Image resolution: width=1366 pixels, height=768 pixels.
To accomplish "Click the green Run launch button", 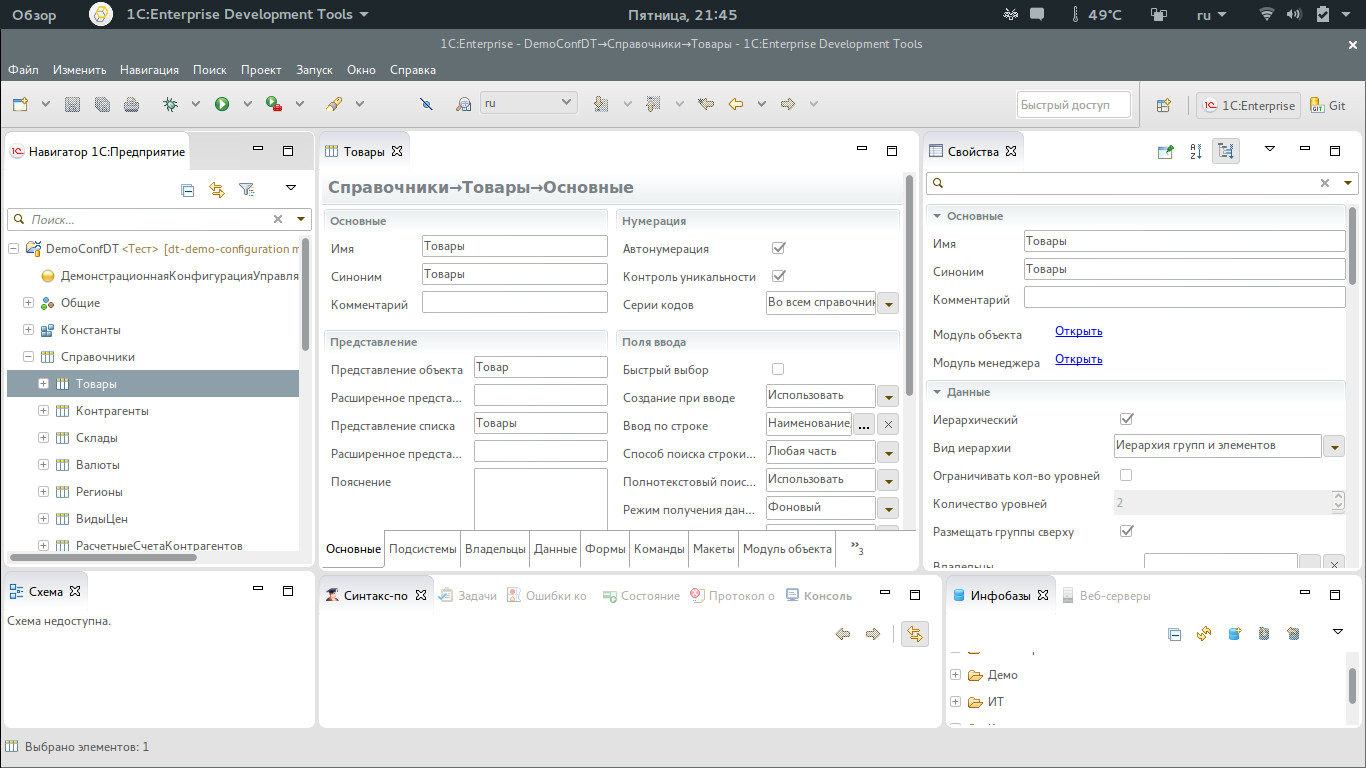I will pos(222,104).
